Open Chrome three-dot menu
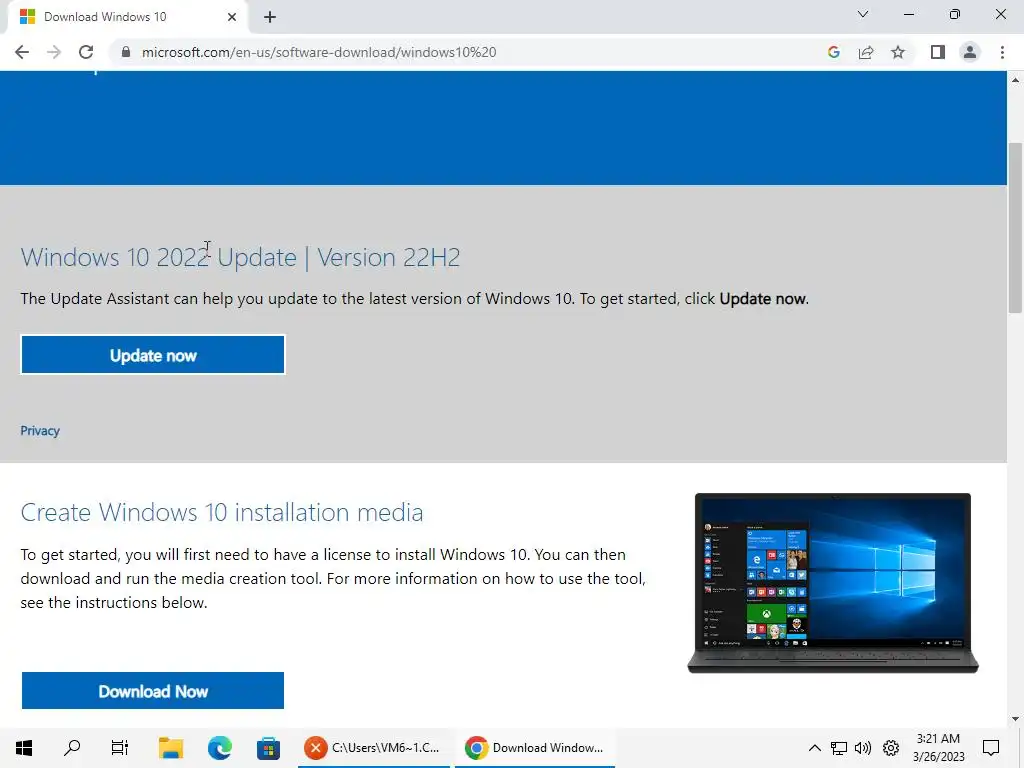The image size is (1024, 768). 1002,52
